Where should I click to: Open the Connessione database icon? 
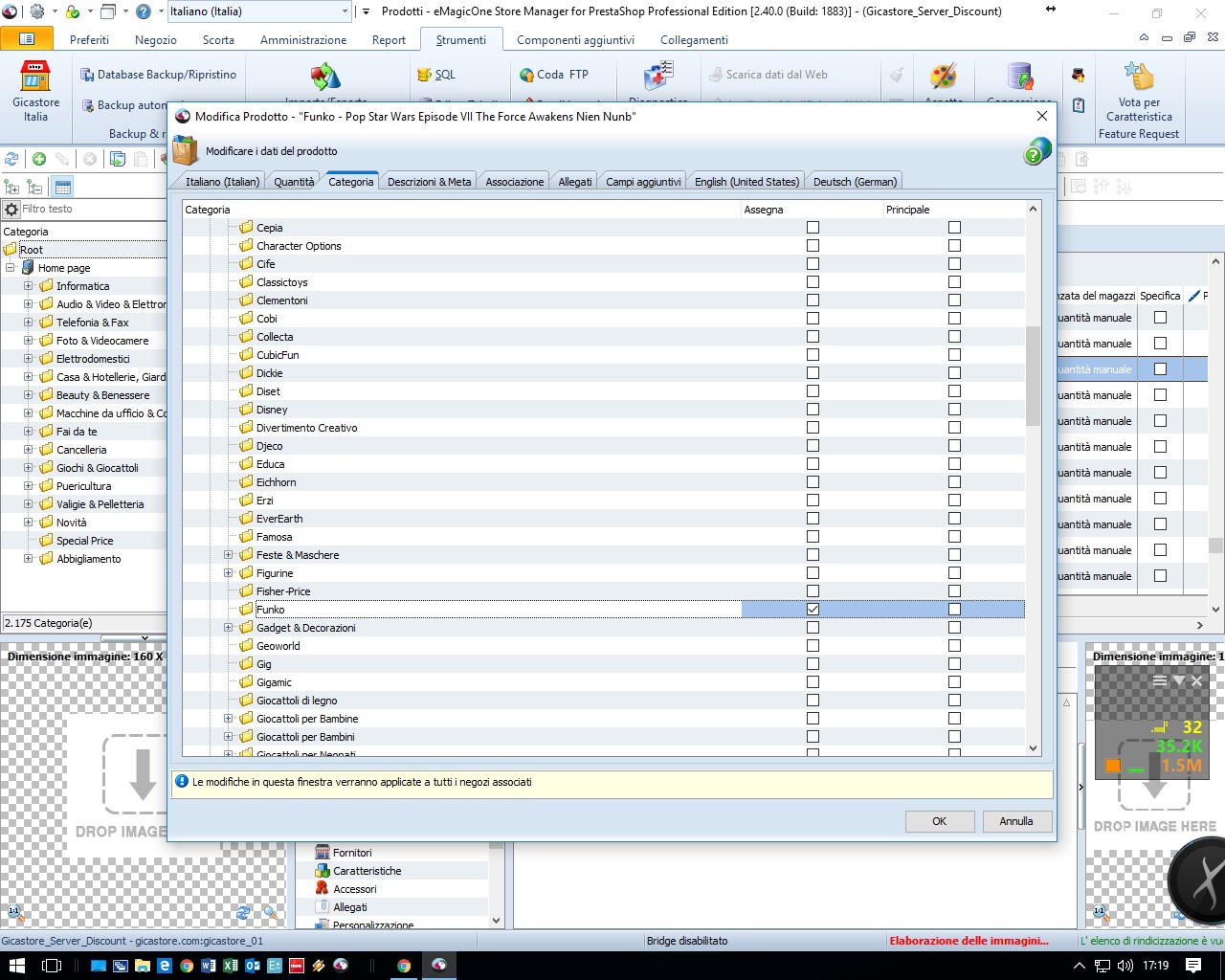(x=1020, y=78)
